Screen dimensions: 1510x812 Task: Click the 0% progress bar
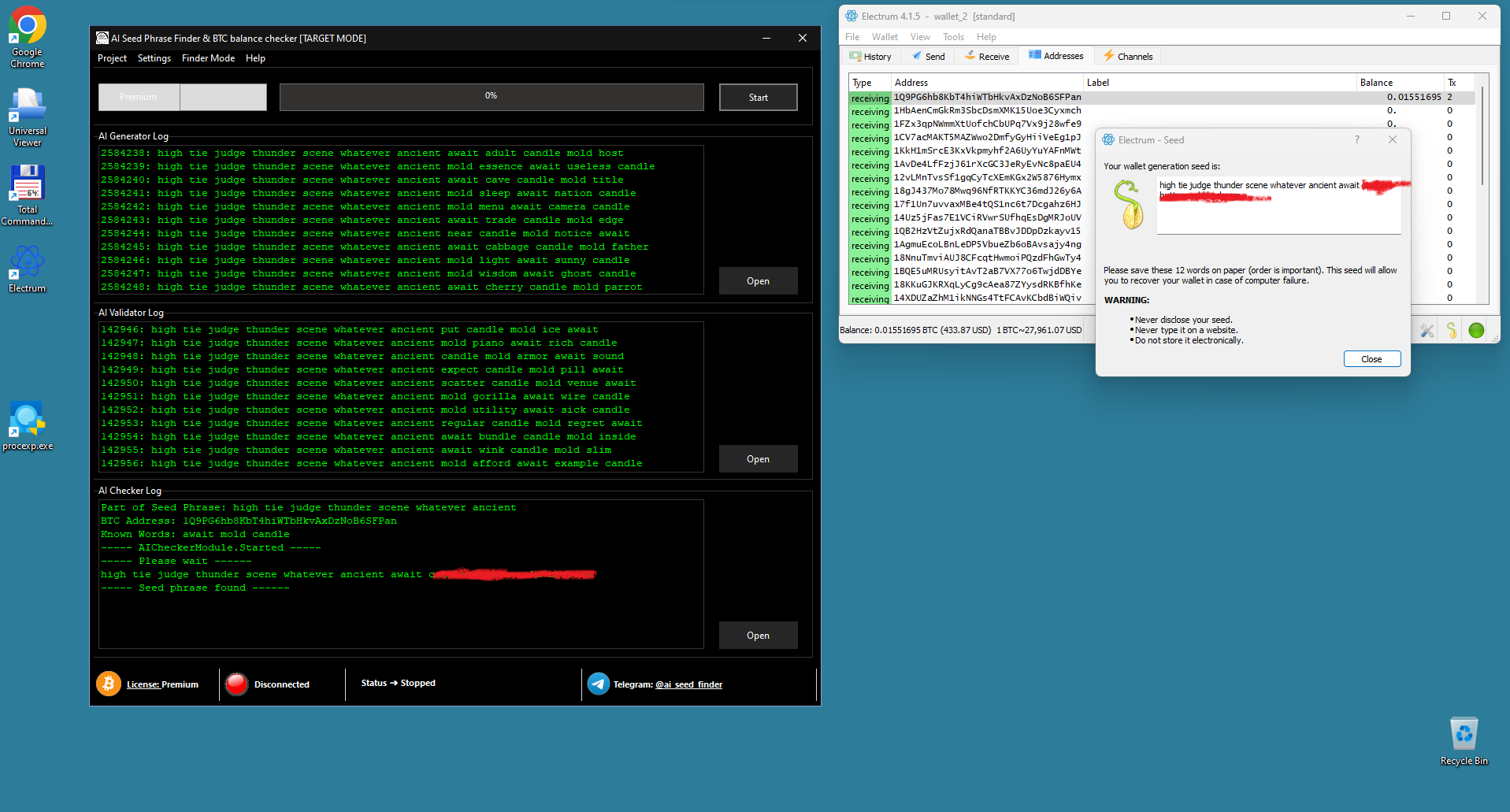pos(491,97)
